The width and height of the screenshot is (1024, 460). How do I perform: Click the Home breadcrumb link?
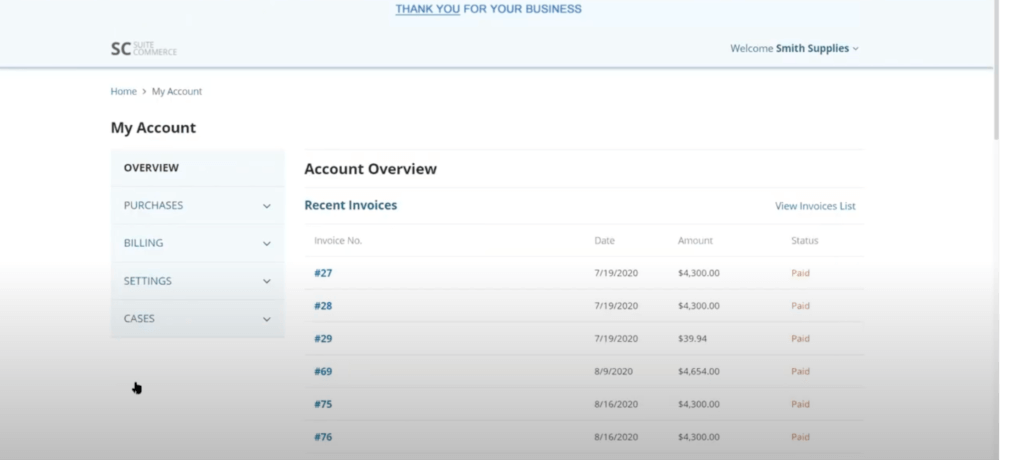pyautogui.click(x=123, y=91)
